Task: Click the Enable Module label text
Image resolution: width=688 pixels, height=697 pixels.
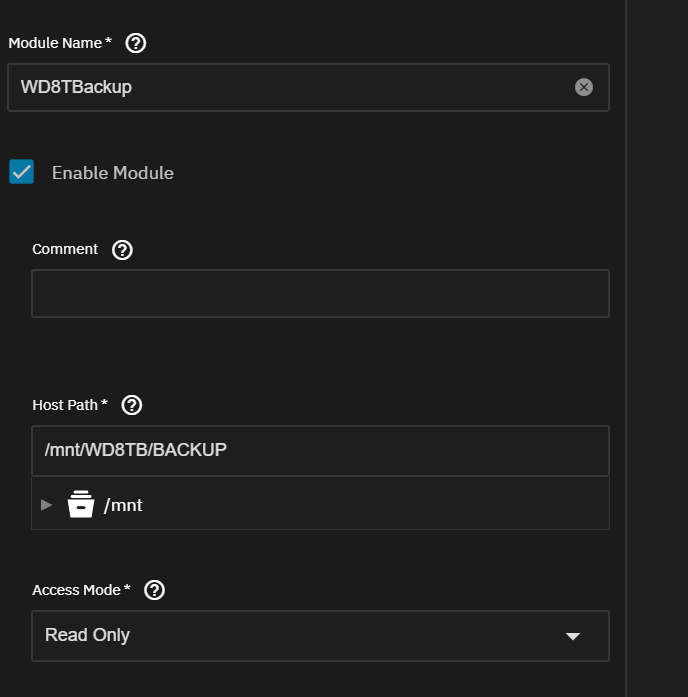Action: 112,173
